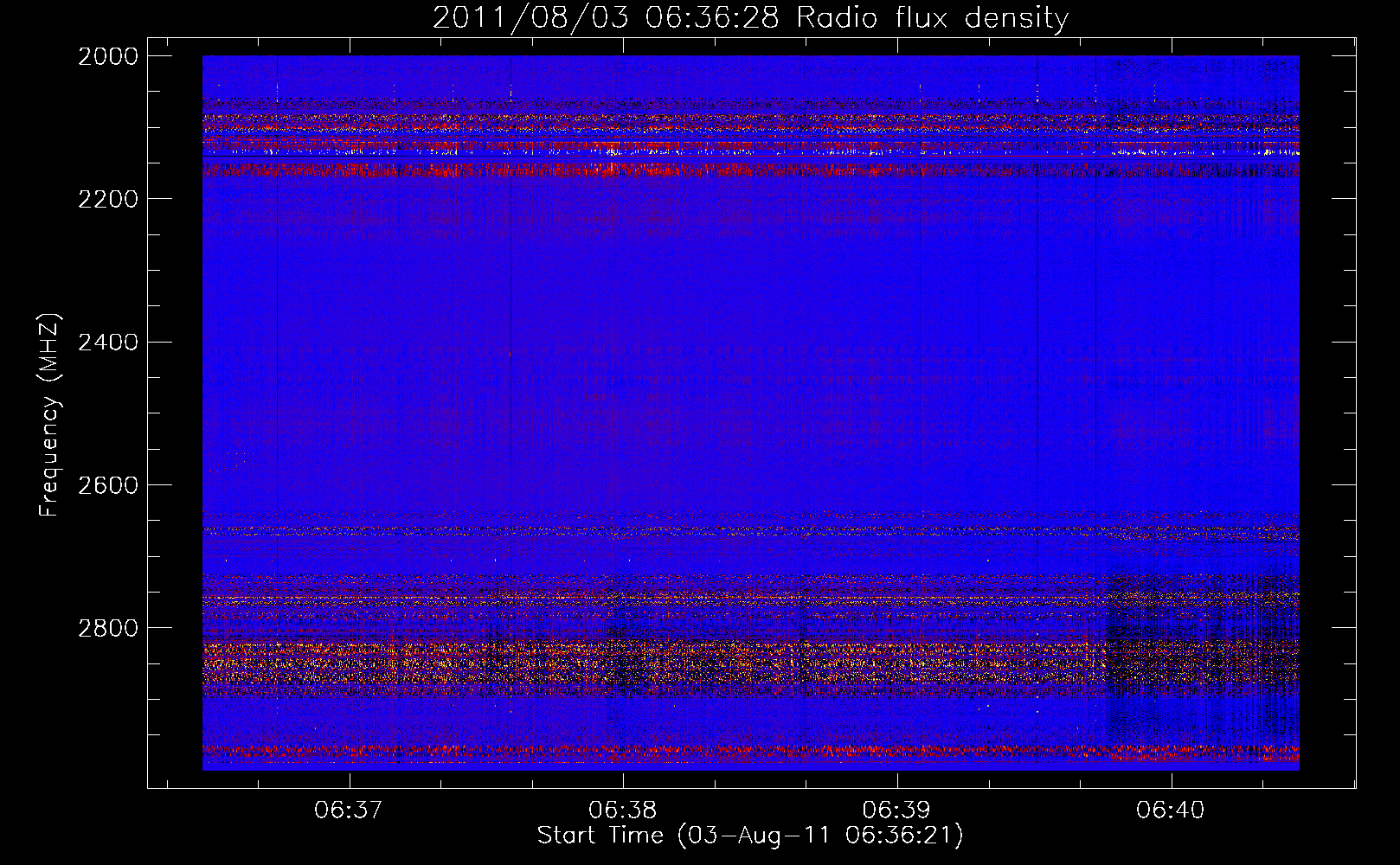This screenshot has height=865, width=1400.
Task: Click the plot title '2011/08/03 06:36:28 Radio flux density'
Action: [x=750, y=17]
